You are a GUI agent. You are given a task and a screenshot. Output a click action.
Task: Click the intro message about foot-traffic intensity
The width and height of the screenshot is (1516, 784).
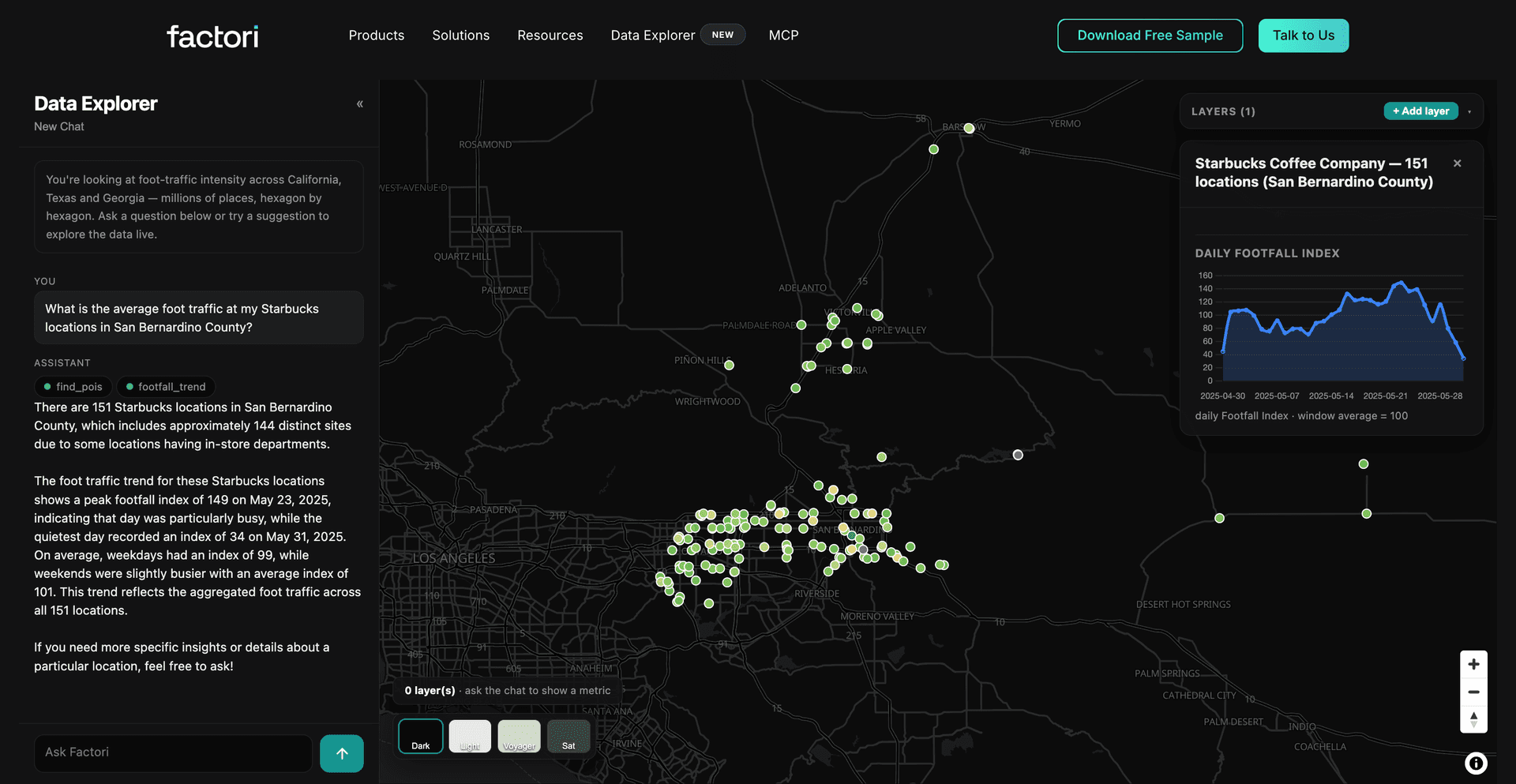199,207
